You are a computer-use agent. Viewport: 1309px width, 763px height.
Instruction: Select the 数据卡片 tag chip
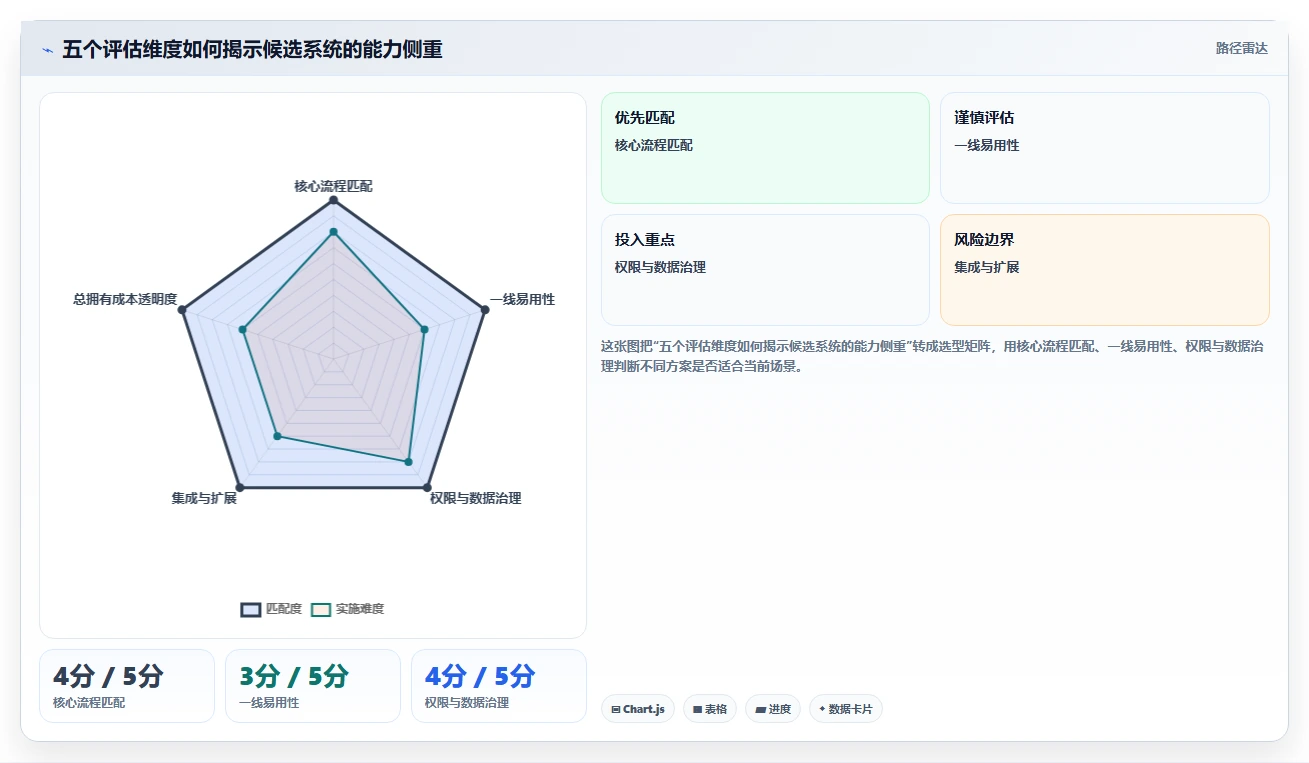point(846,709)
